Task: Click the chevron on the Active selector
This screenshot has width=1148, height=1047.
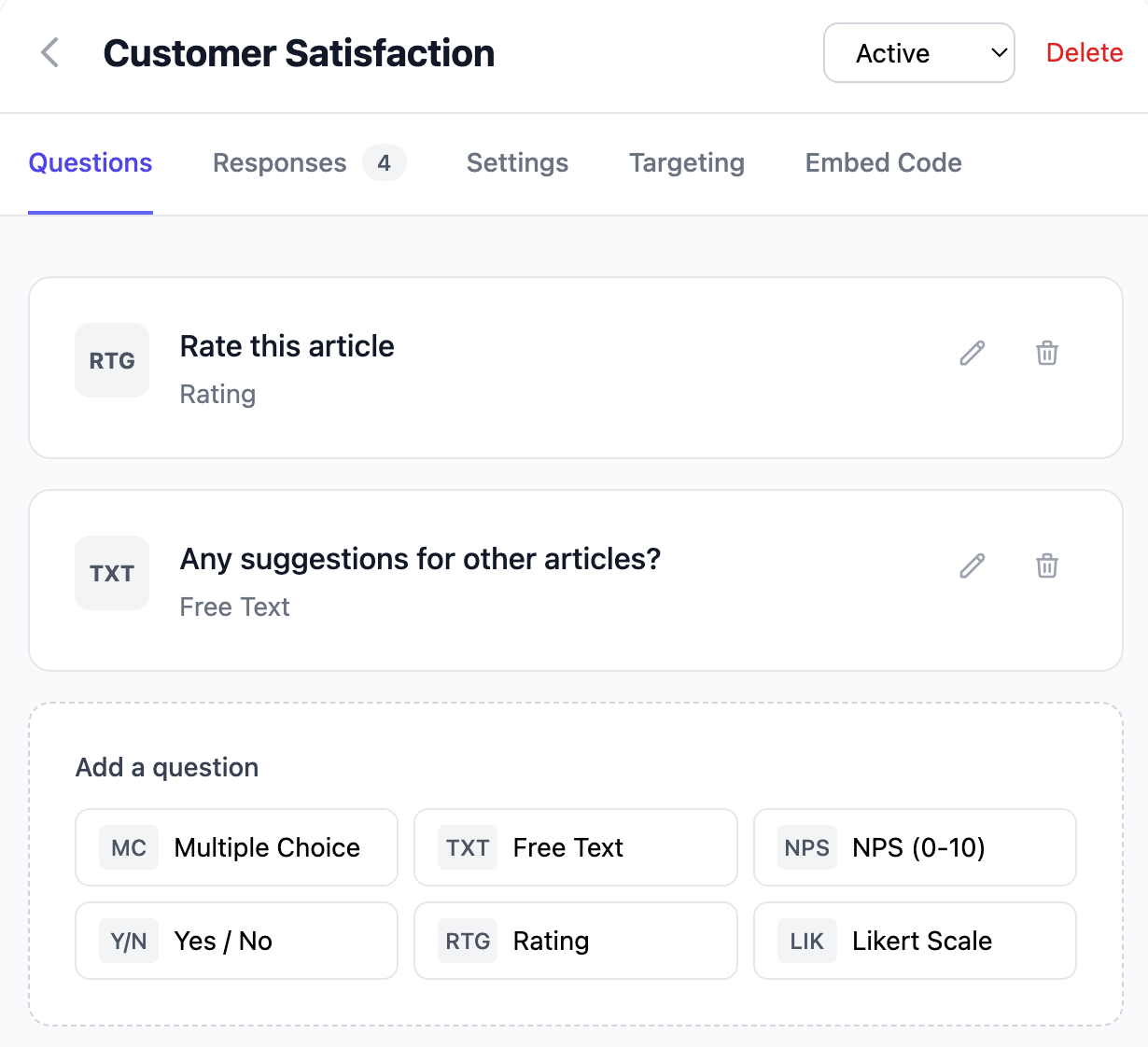Action: (997, 53)
